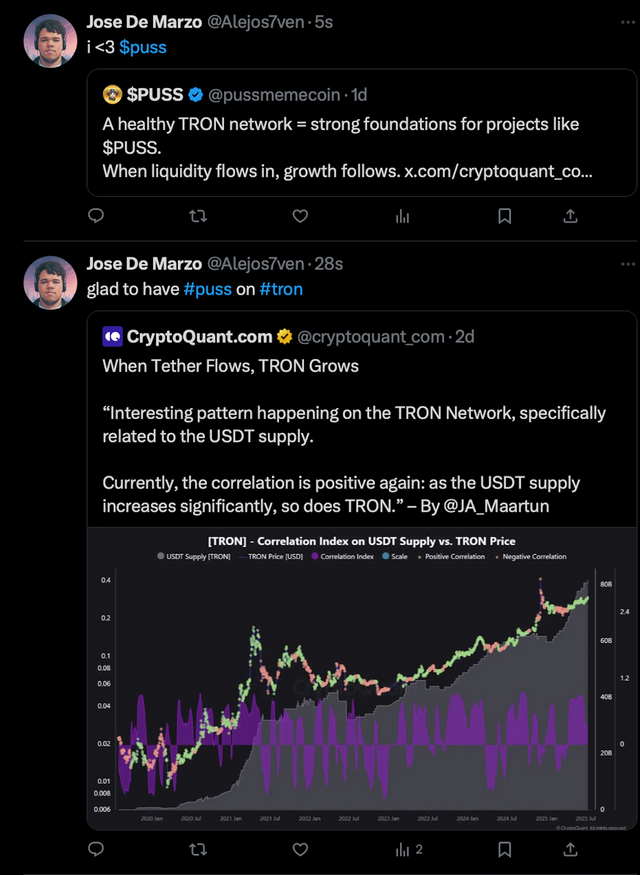Open the #puss hashtag
This screenshot has height=875, width=640.
[208, 289]
